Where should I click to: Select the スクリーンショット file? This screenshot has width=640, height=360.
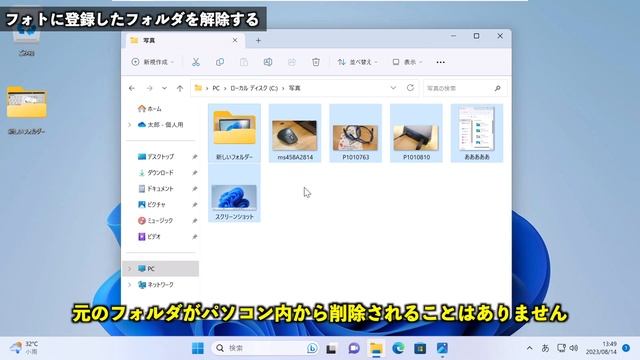[234, 193]
